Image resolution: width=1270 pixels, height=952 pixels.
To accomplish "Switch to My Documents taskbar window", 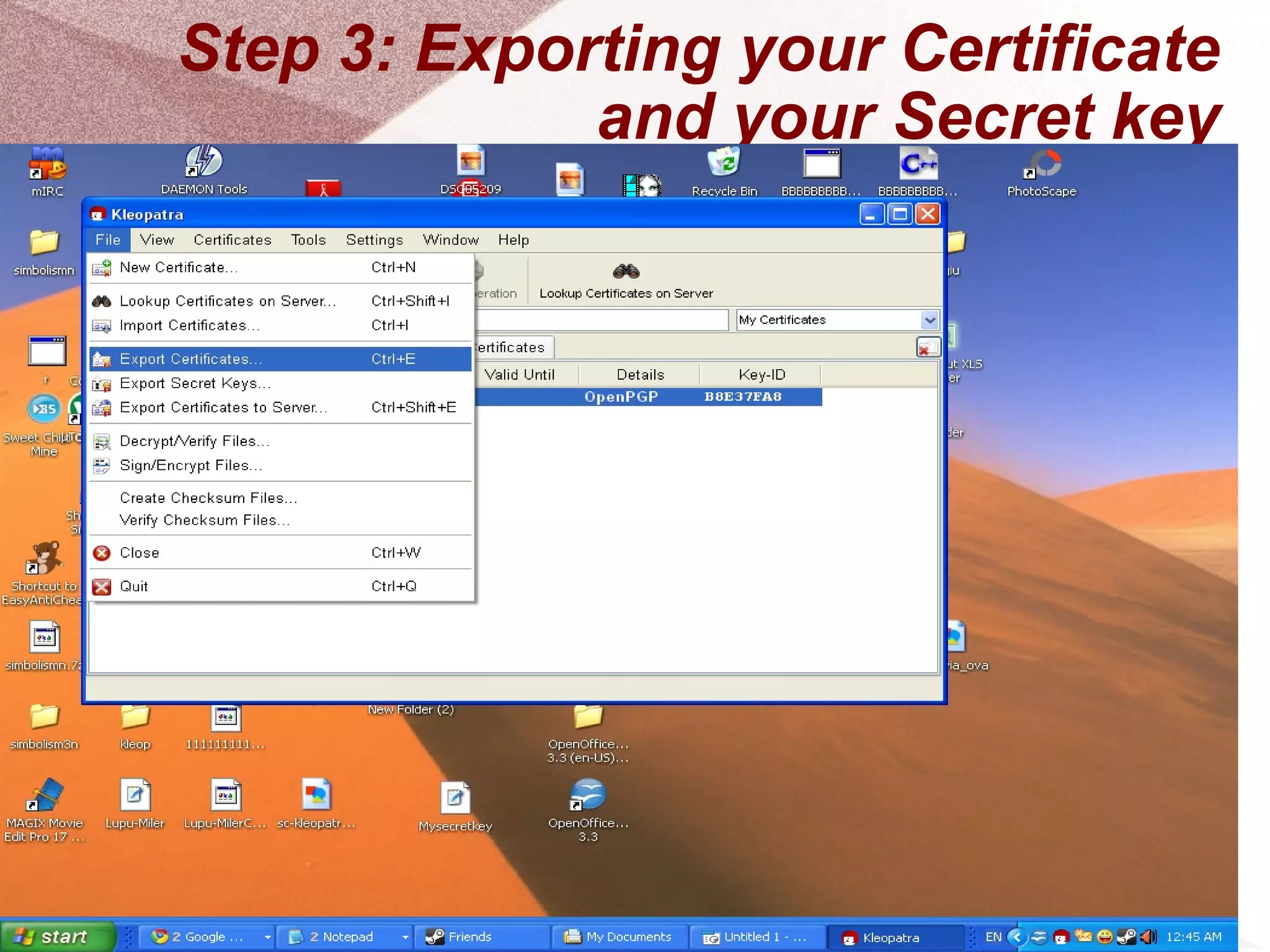I will pos(619,936).
